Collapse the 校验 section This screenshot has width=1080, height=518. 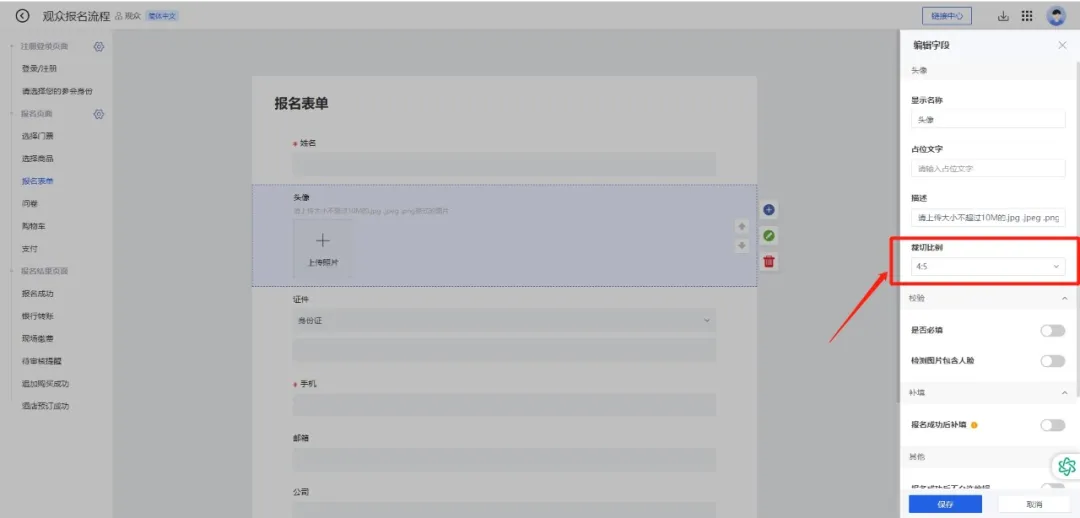coord(1063,299)
